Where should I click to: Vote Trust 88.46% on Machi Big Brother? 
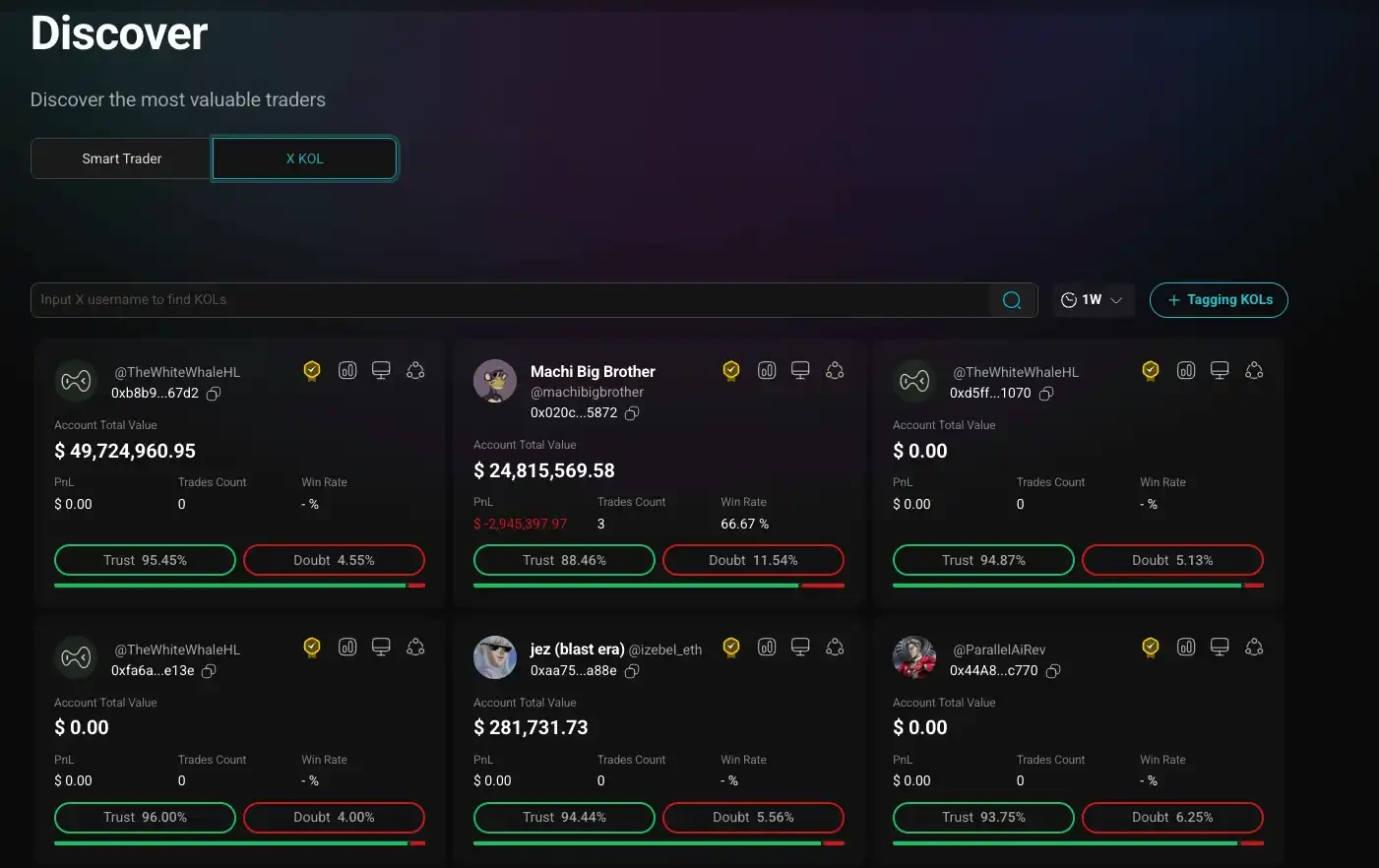coord(564,559)
